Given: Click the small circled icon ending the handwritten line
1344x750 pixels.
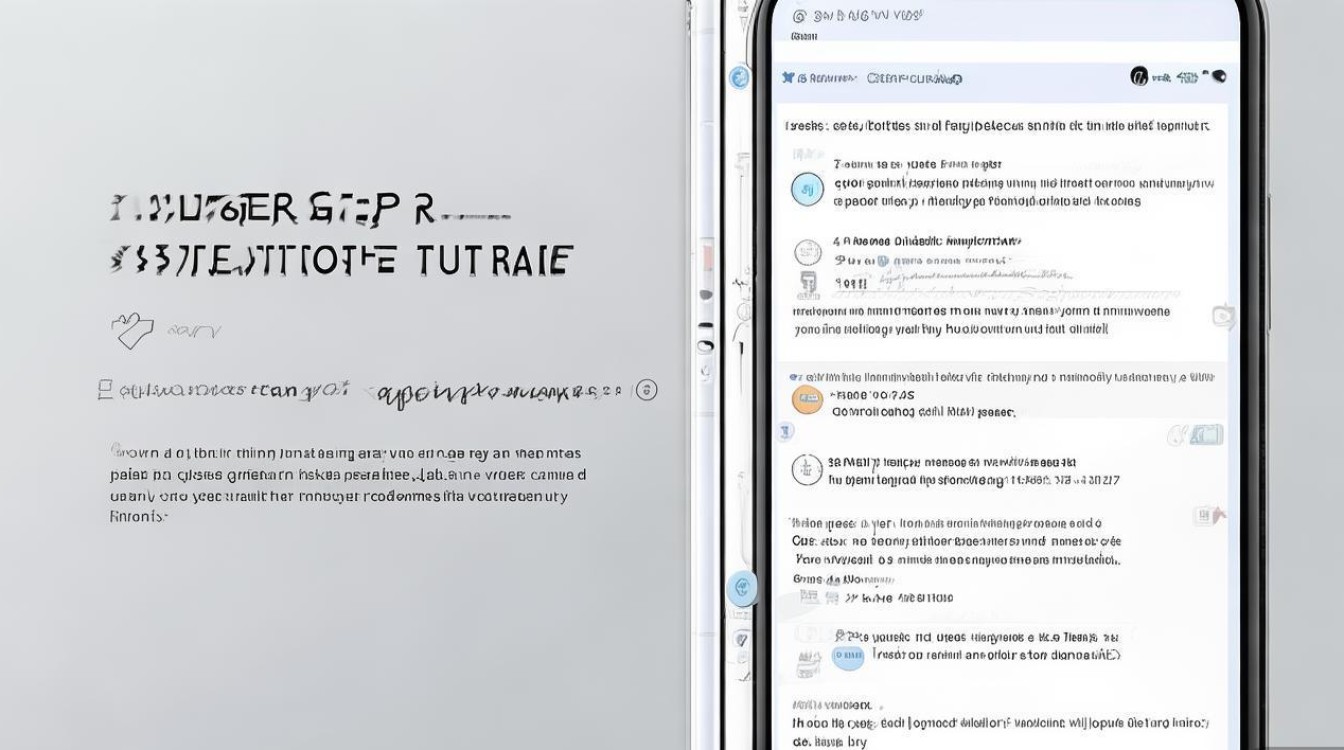Looking at the screenshot, I should 647,390.
